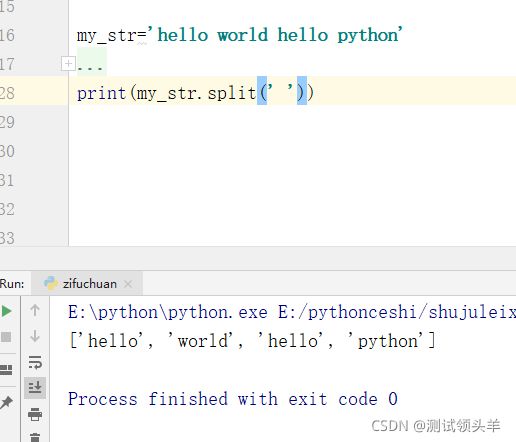Click the print statement on line 28
Viewport: 516px width, 442px height.
tap(195, 93)
